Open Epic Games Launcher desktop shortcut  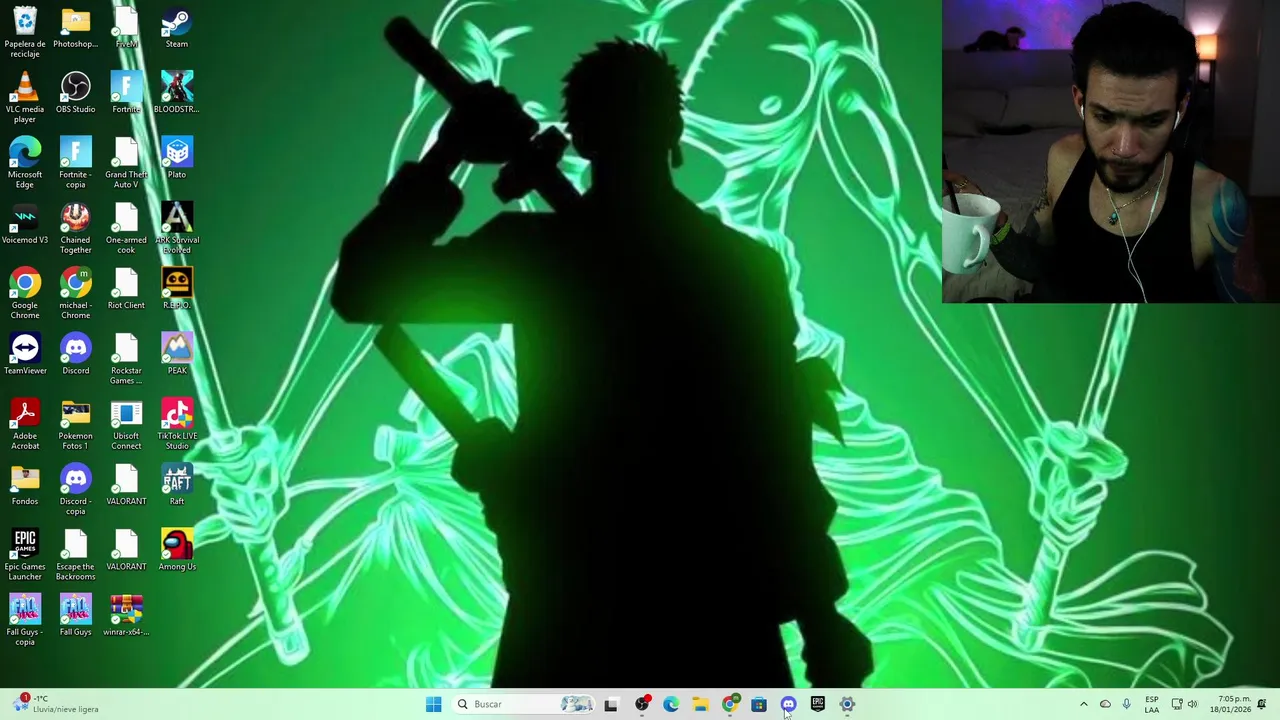coord(25,555)
